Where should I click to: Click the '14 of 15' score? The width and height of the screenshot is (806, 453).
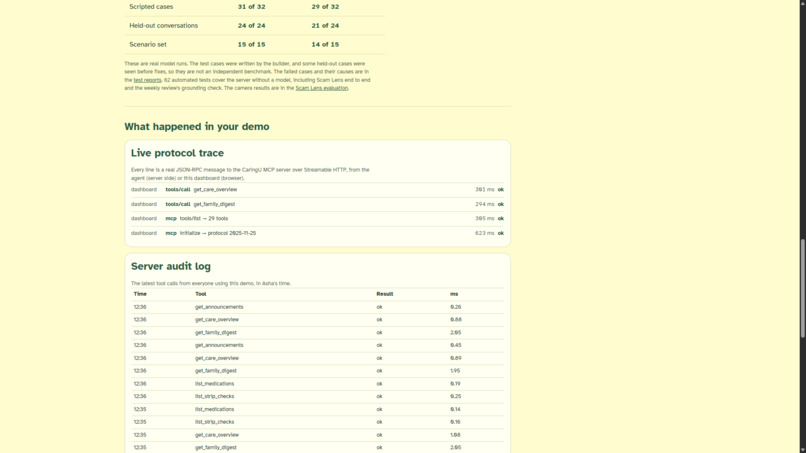click(325, 45)
